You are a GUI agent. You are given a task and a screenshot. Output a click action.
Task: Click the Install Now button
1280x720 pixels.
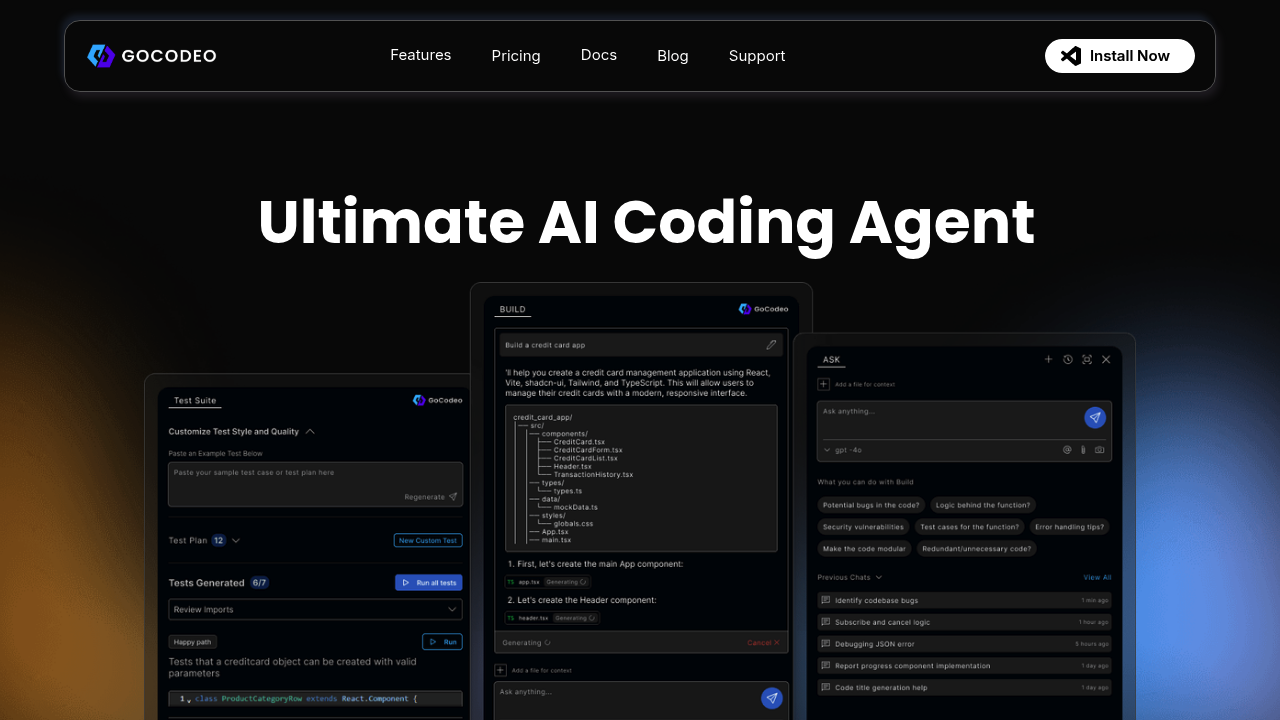pos(1119,55)
